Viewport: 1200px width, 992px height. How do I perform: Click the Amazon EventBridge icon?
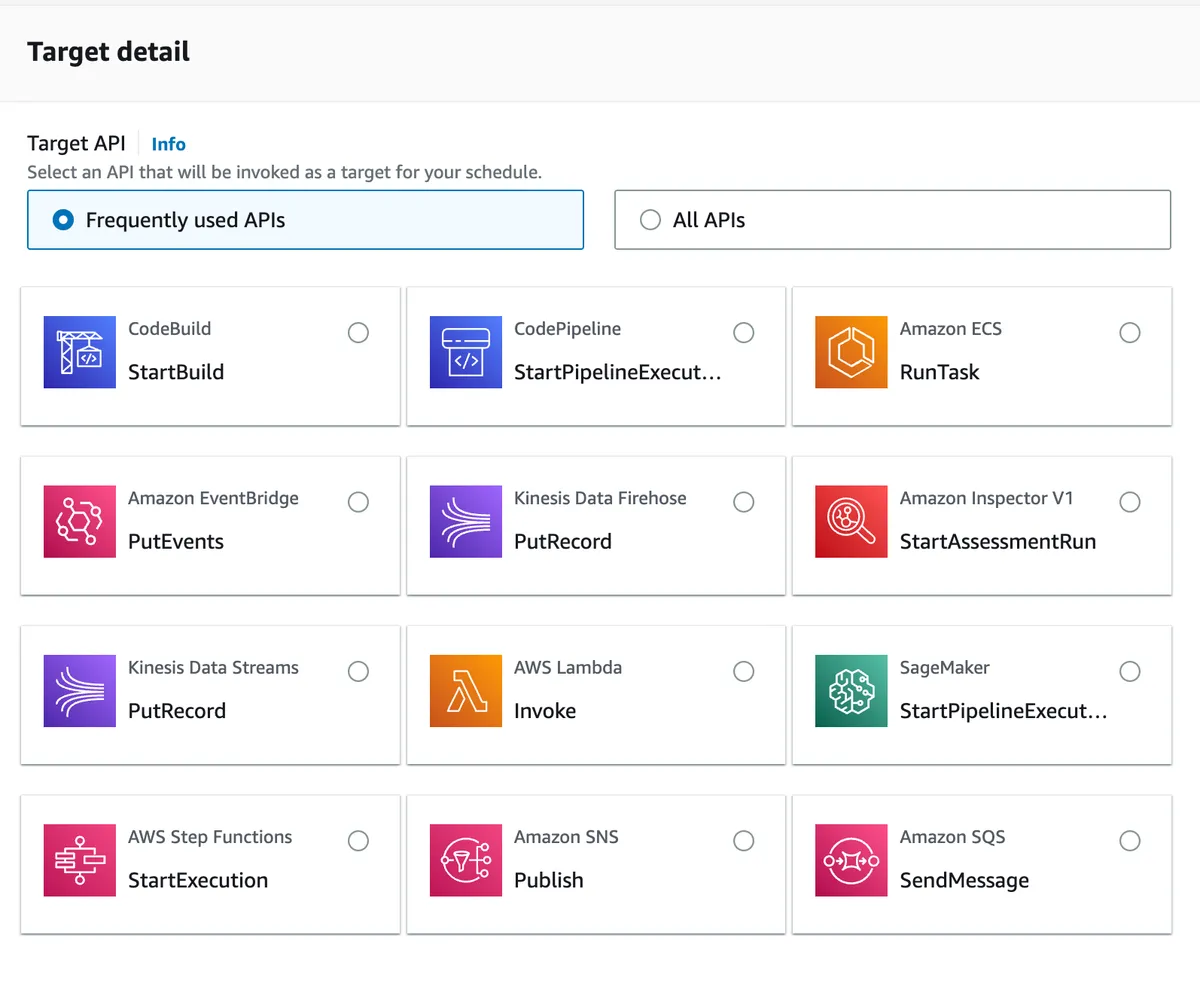tap(79, 521)
